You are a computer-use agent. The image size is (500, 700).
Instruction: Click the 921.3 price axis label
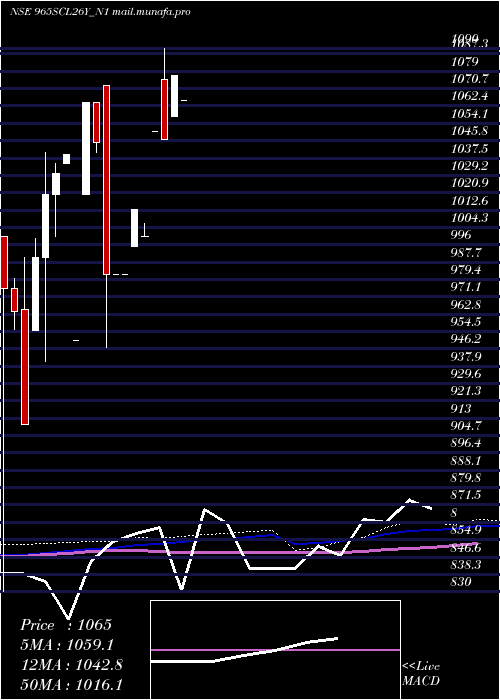coord(467,392)
